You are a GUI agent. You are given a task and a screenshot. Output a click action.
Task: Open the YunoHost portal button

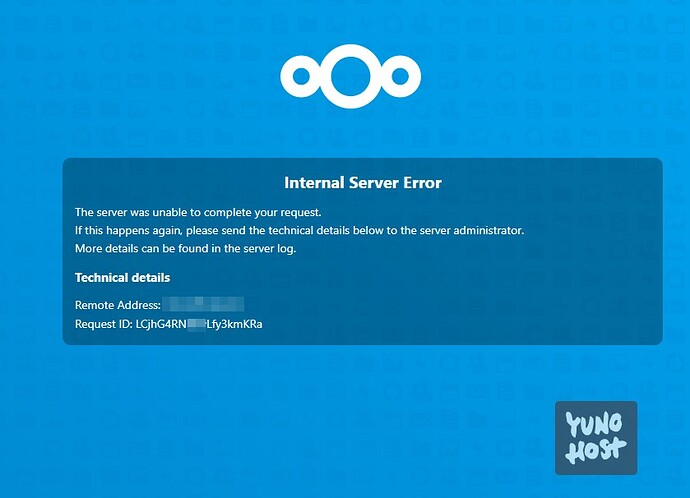596,438
